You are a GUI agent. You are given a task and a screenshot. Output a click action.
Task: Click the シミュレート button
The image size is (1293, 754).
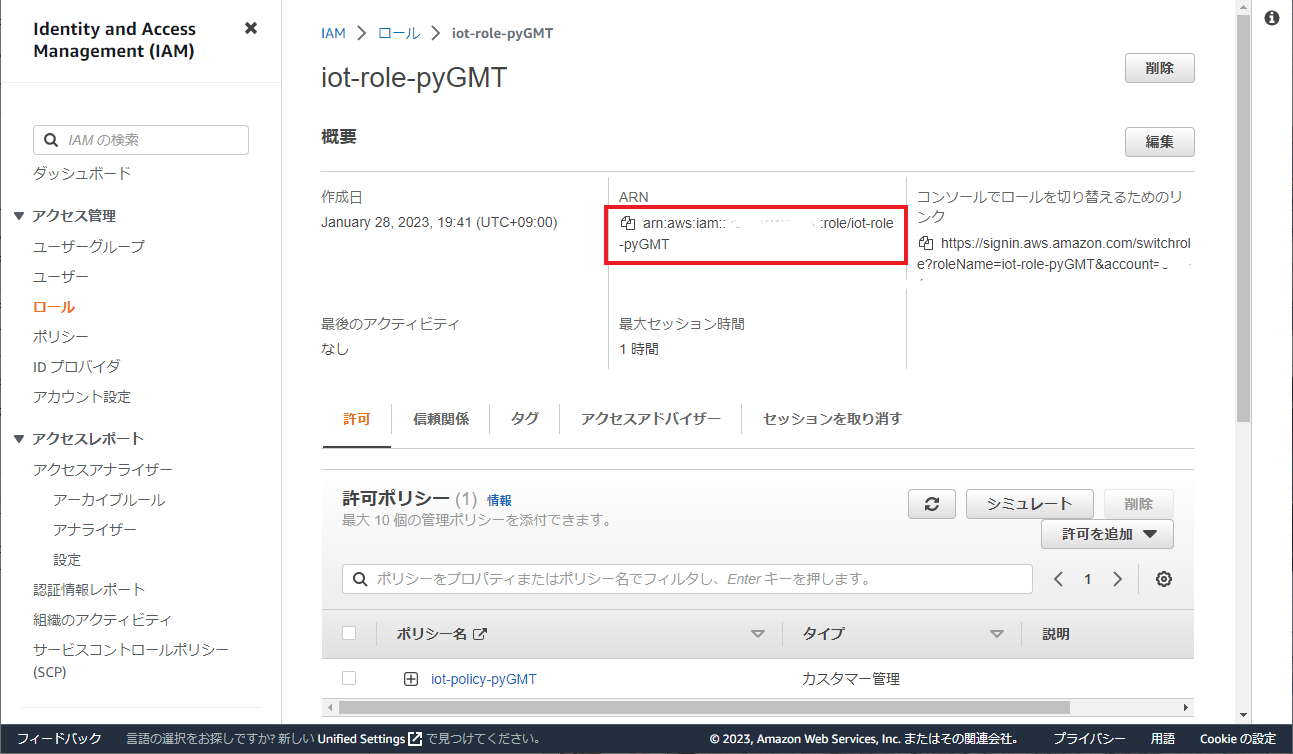(x=1029, y=504)
